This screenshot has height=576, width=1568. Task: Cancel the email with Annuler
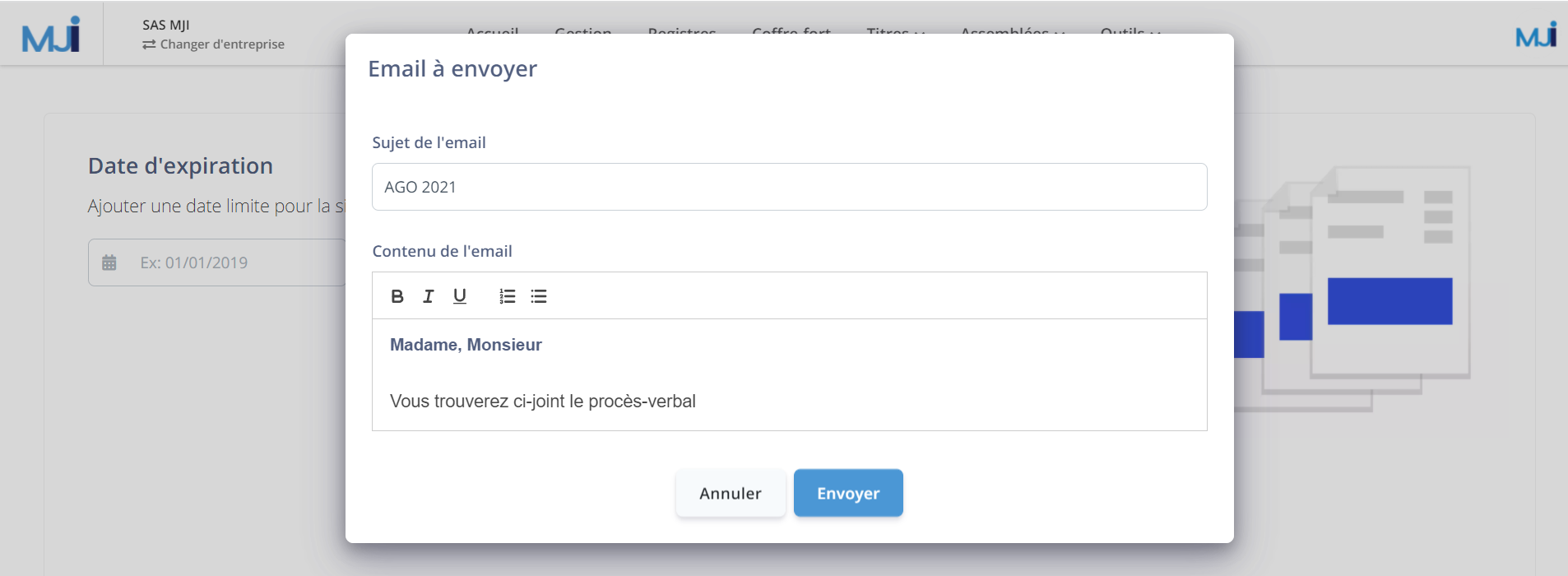tap(731, 493)
